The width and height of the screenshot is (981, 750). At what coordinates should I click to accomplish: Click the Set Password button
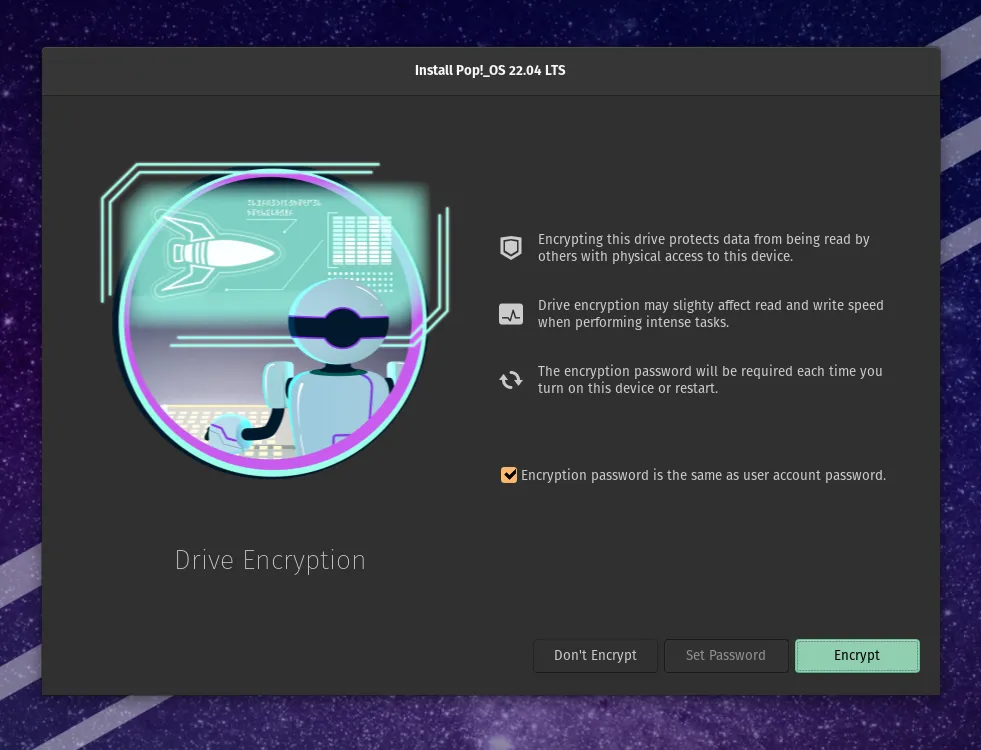point(726,656)
